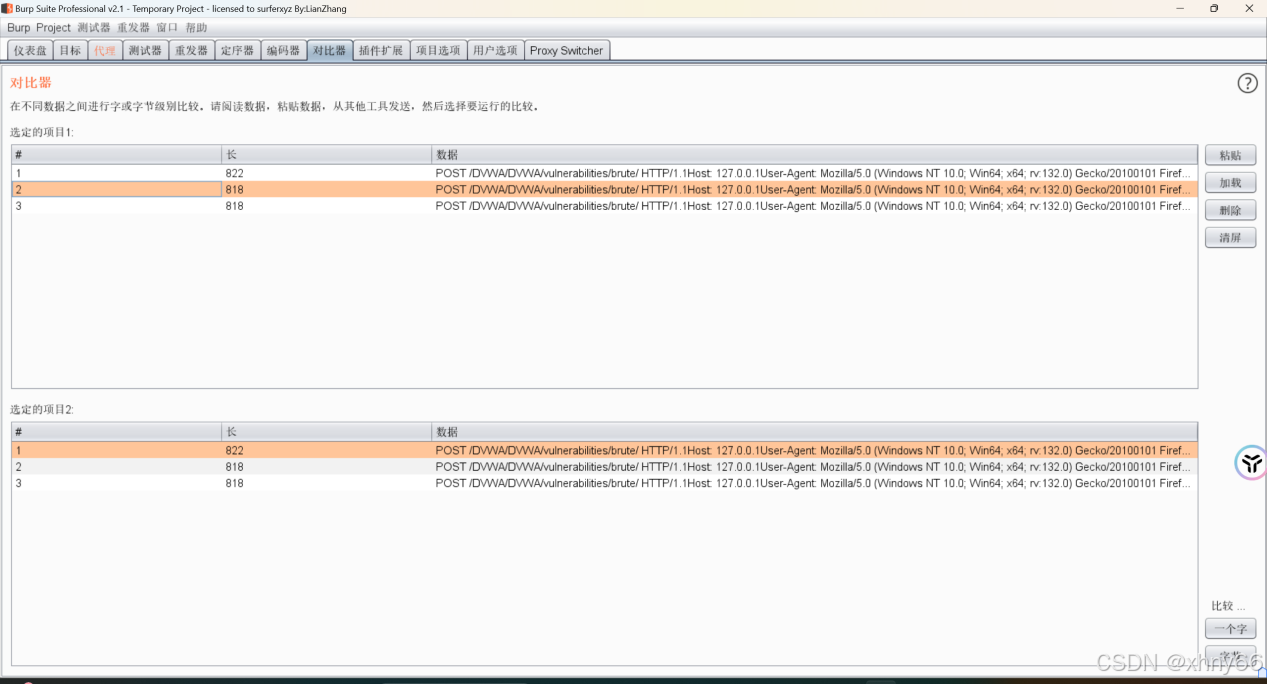
Task: Open the Comparer help question-mark icon
Action: (1247, 83)
